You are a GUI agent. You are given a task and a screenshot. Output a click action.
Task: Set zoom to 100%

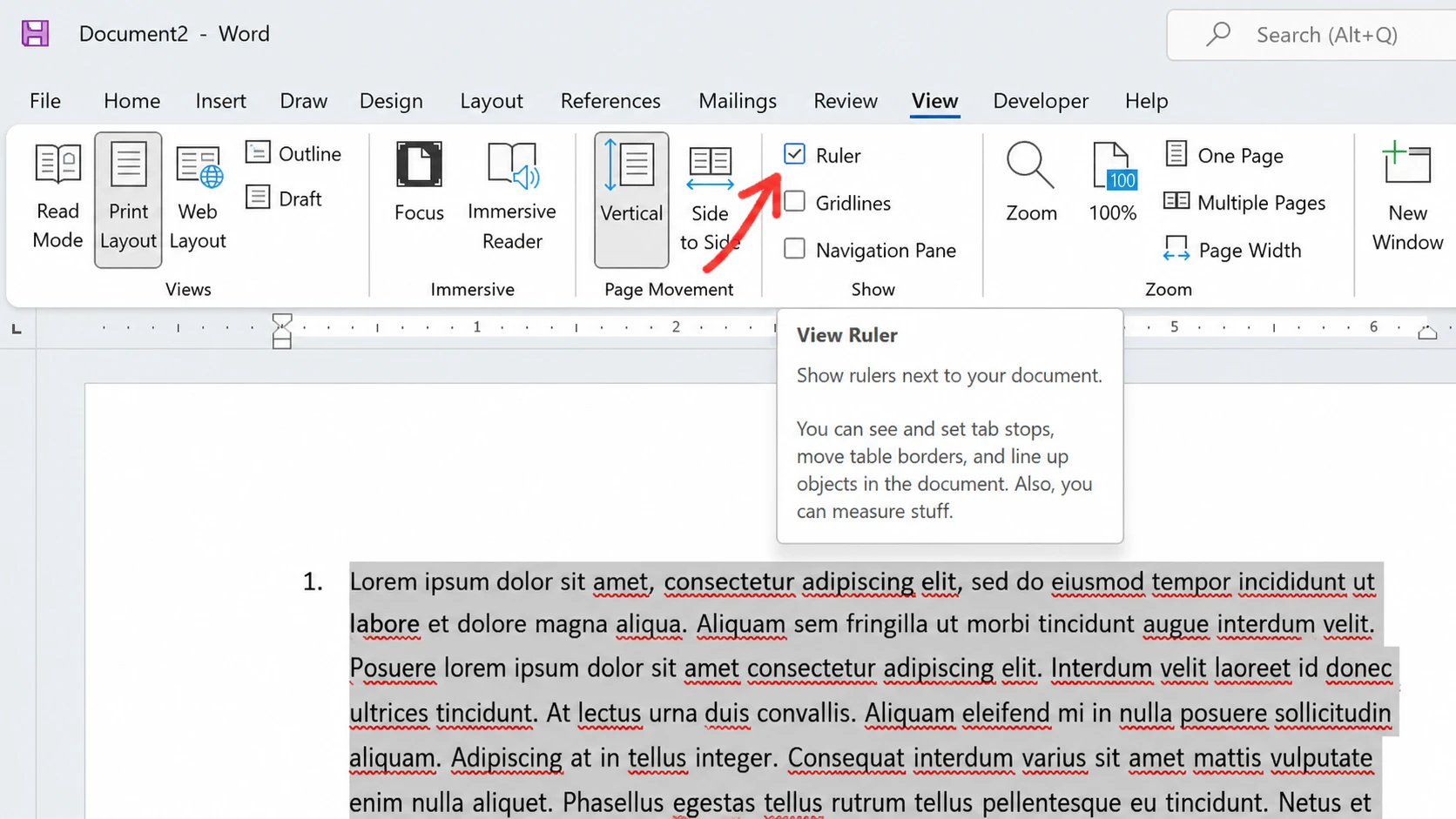pyautogui.click(x=1112, y=183)
